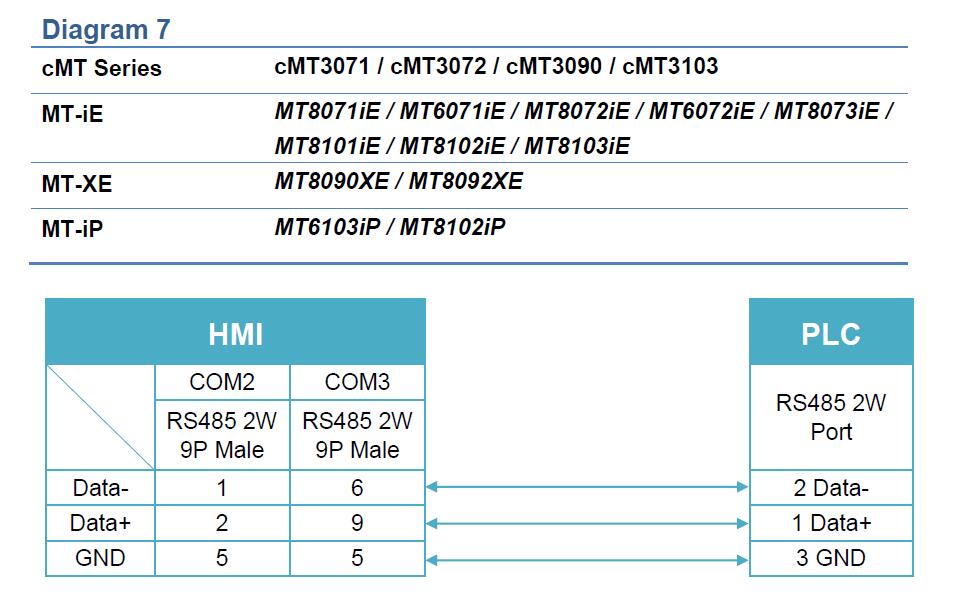This screenshot has width=968, height=602.
Task: Select the cMT Series row label
Action: click(x=101, y=69)
